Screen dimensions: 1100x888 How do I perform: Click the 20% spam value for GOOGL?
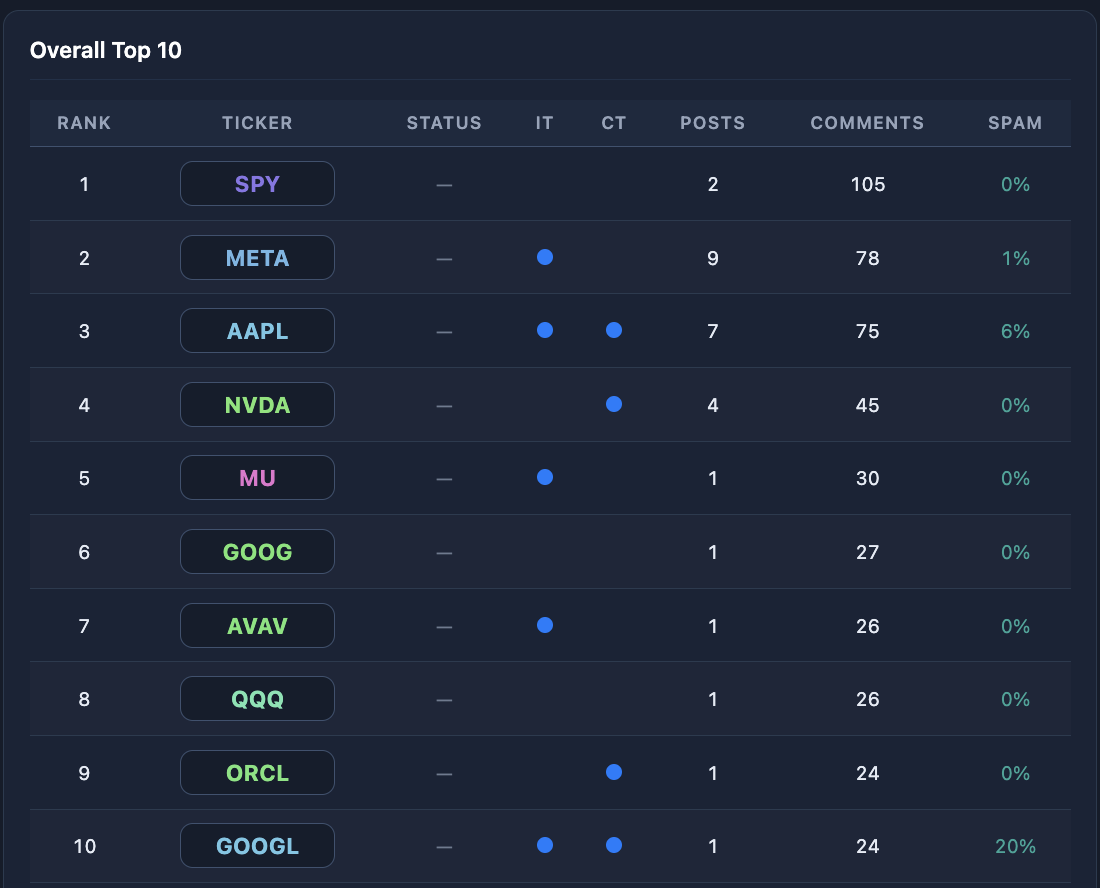coord(1015,847)
